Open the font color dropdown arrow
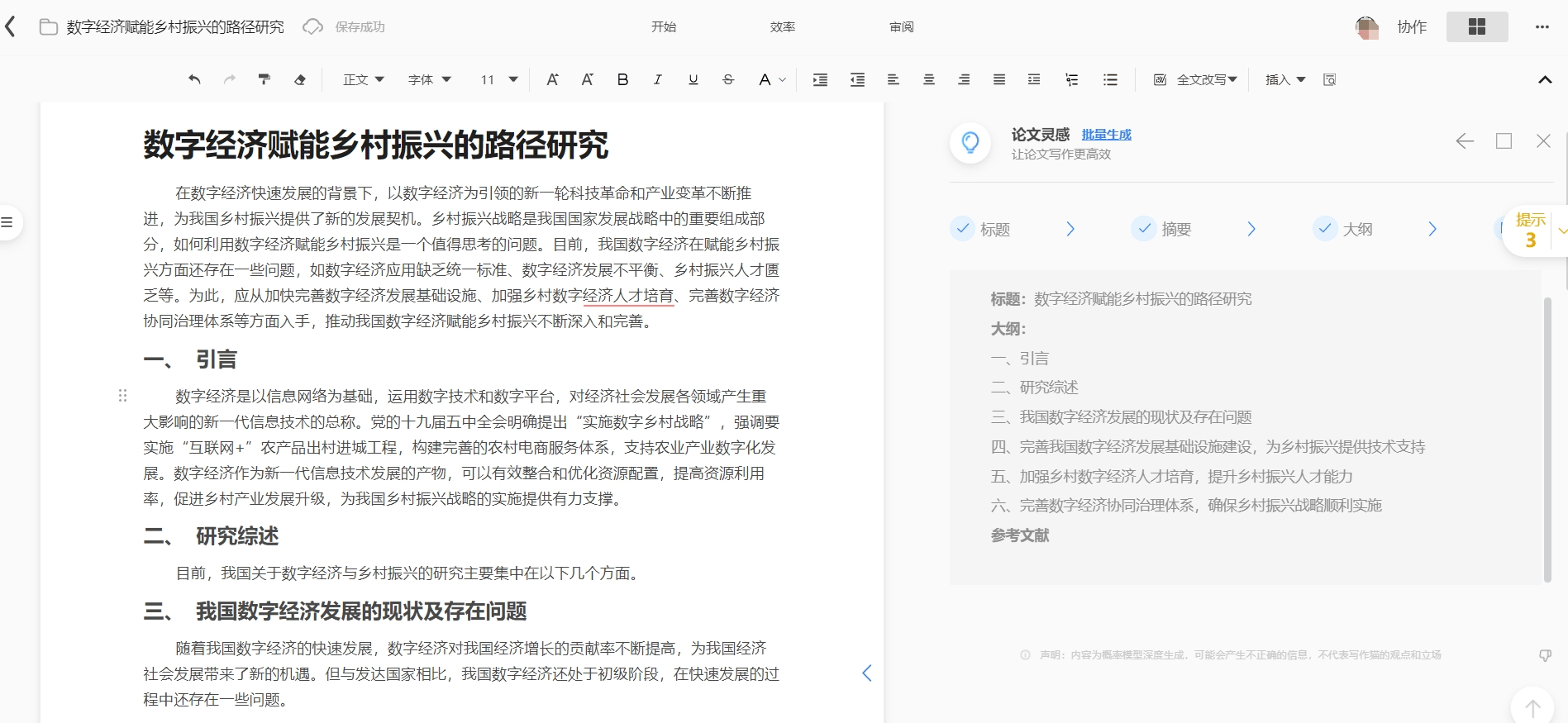Viewport: 1568px width, 723px height. 782,80
